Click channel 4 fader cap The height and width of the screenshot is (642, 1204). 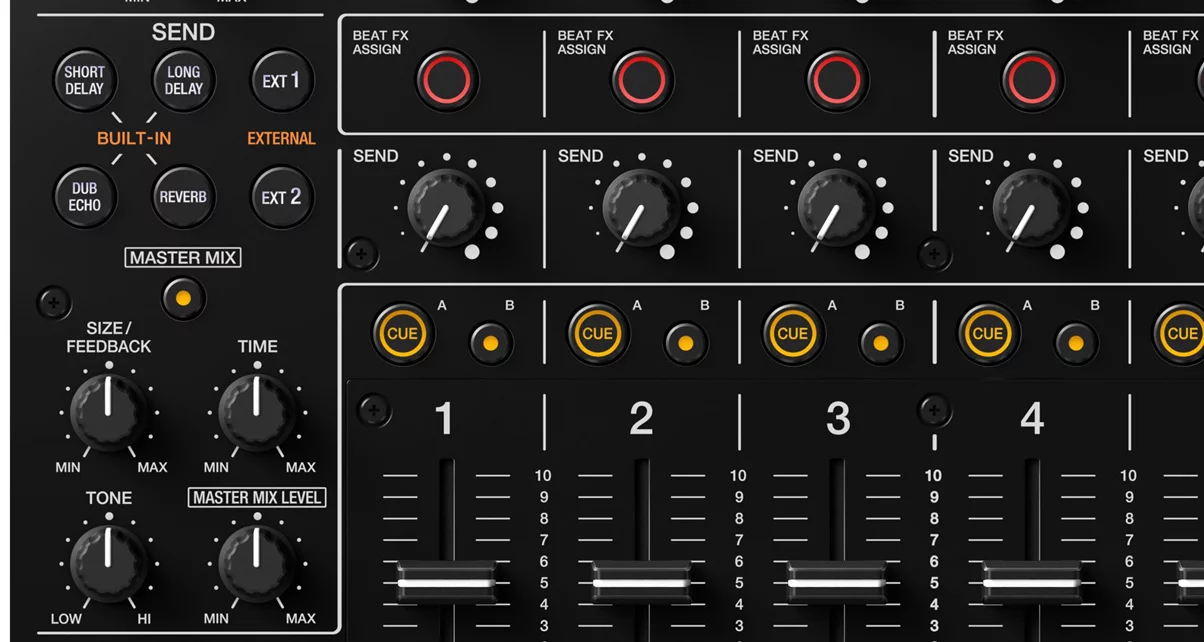(x=1031, y=582)
